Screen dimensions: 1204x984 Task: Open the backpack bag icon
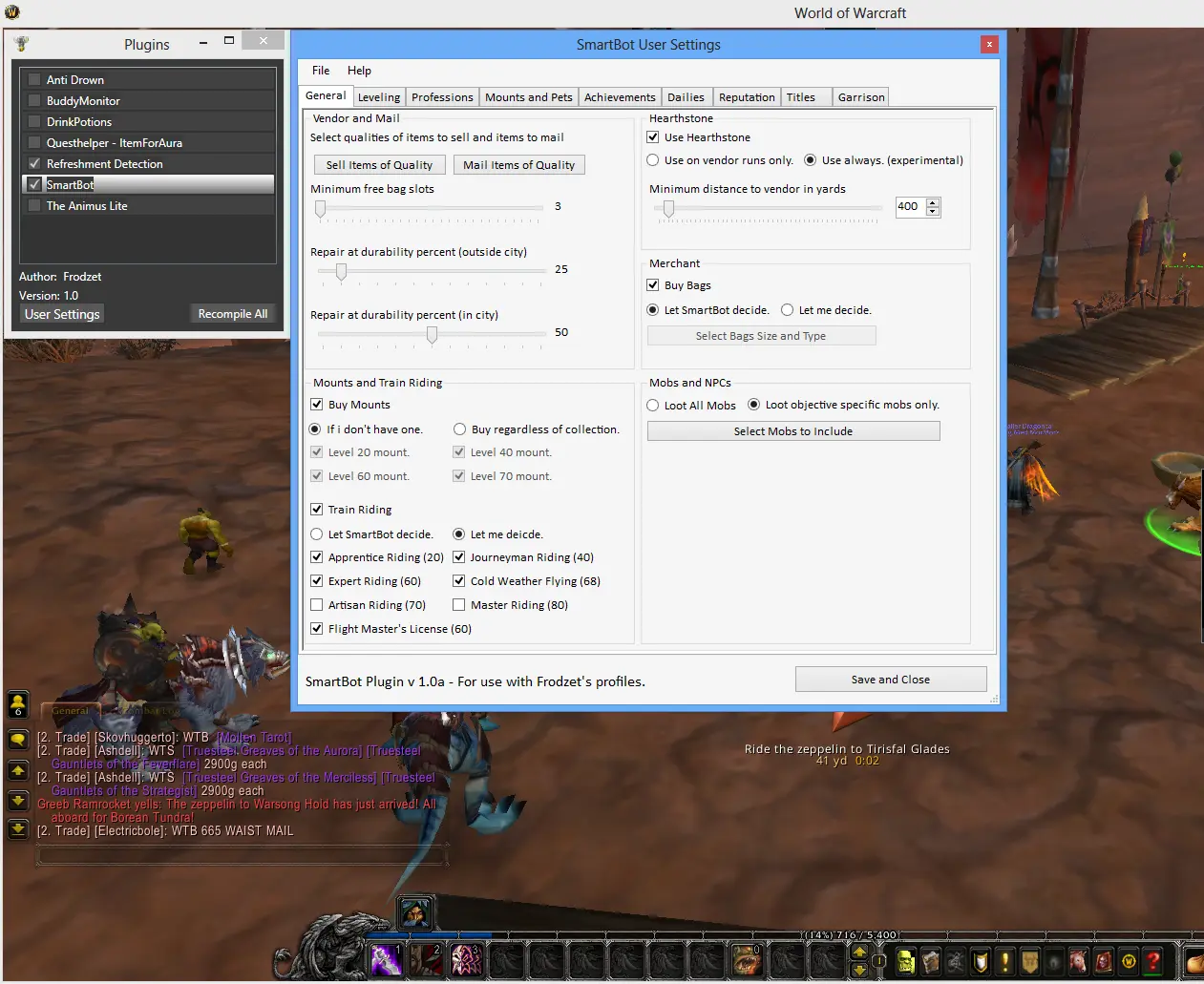point(1194,961)
